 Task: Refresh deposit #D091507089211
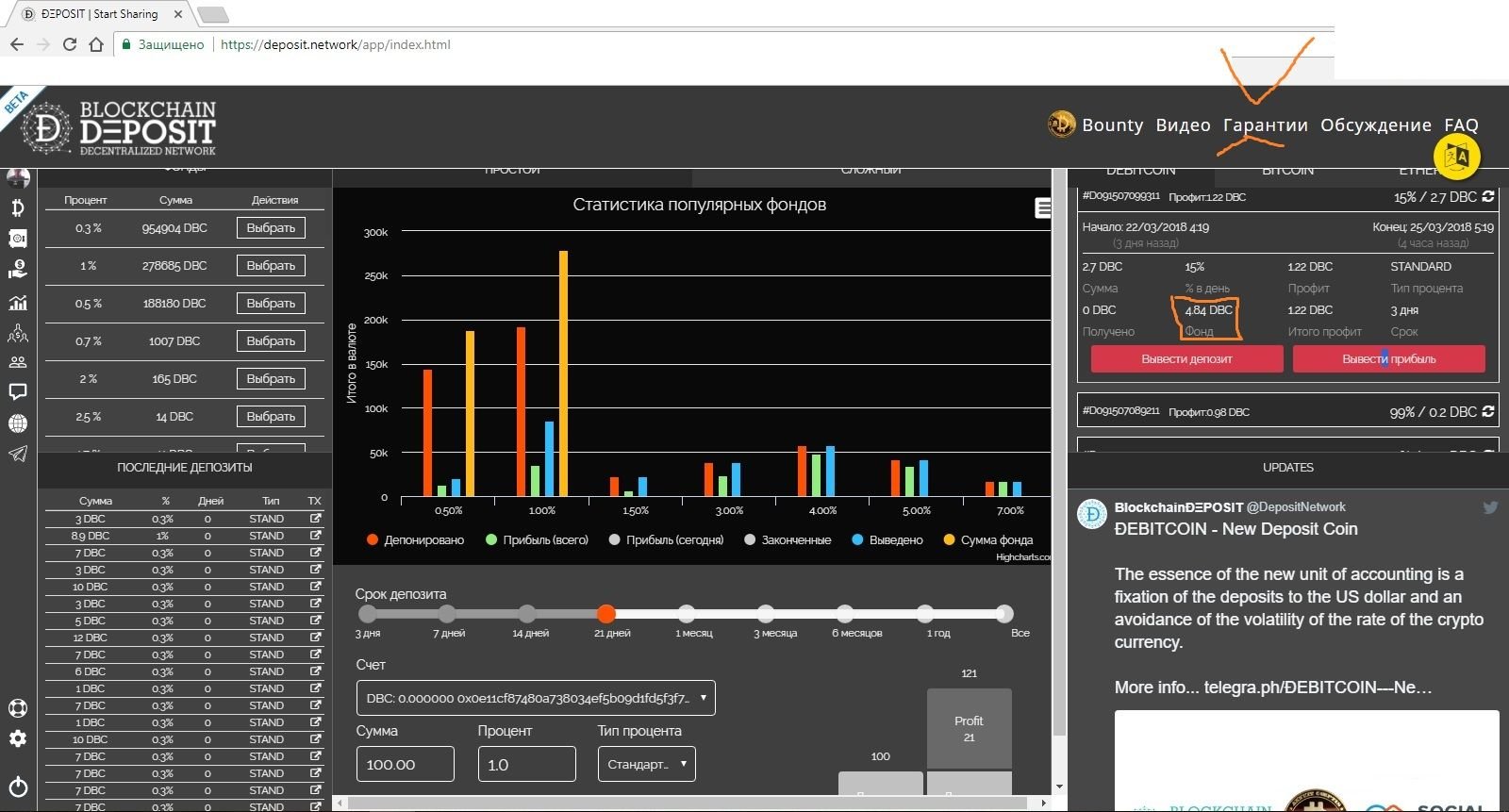pos(1488,411)
